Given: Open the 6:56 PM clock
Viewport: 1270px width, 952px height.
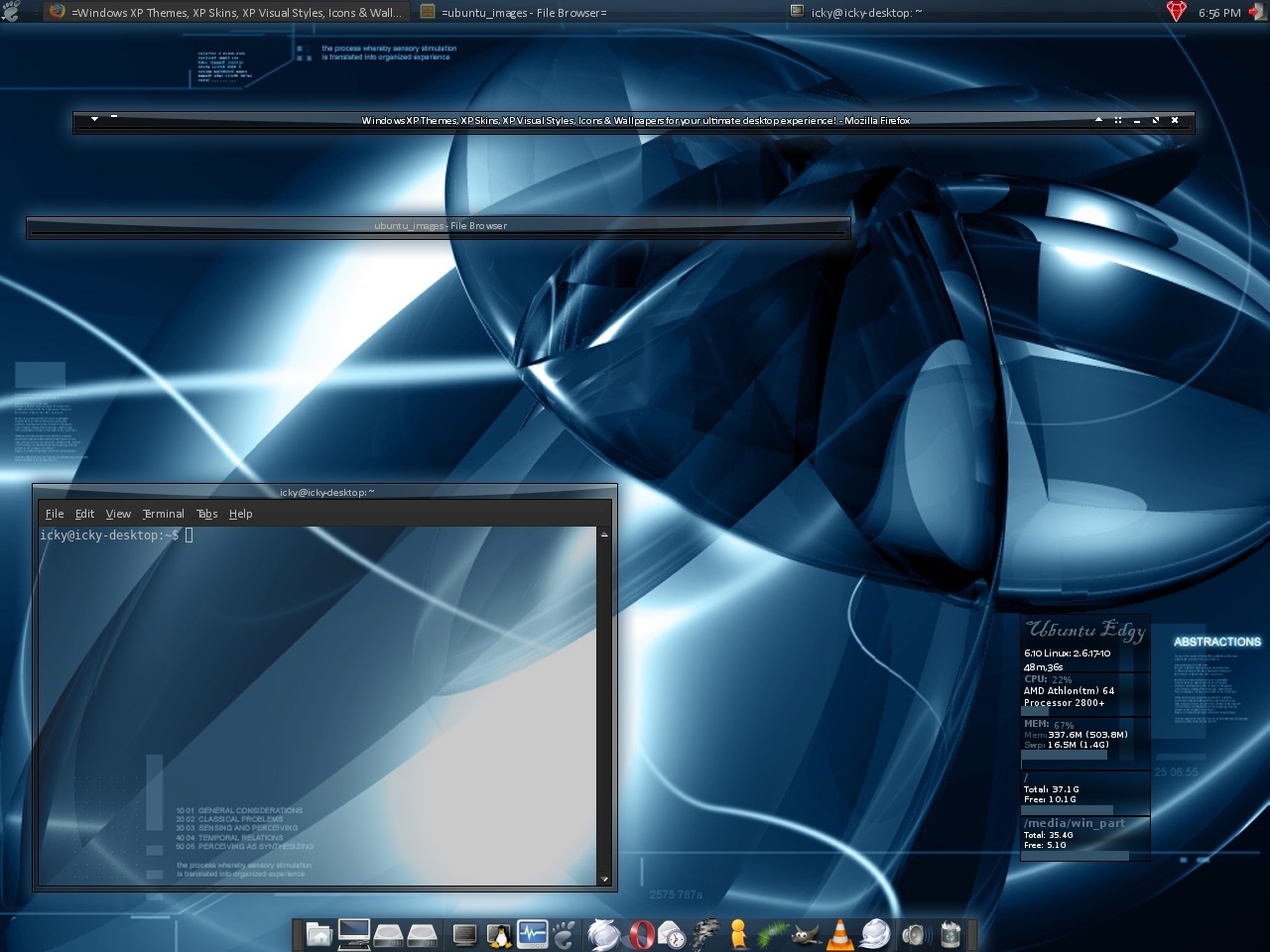Looking at the screenshot, I should [1218, 13].
